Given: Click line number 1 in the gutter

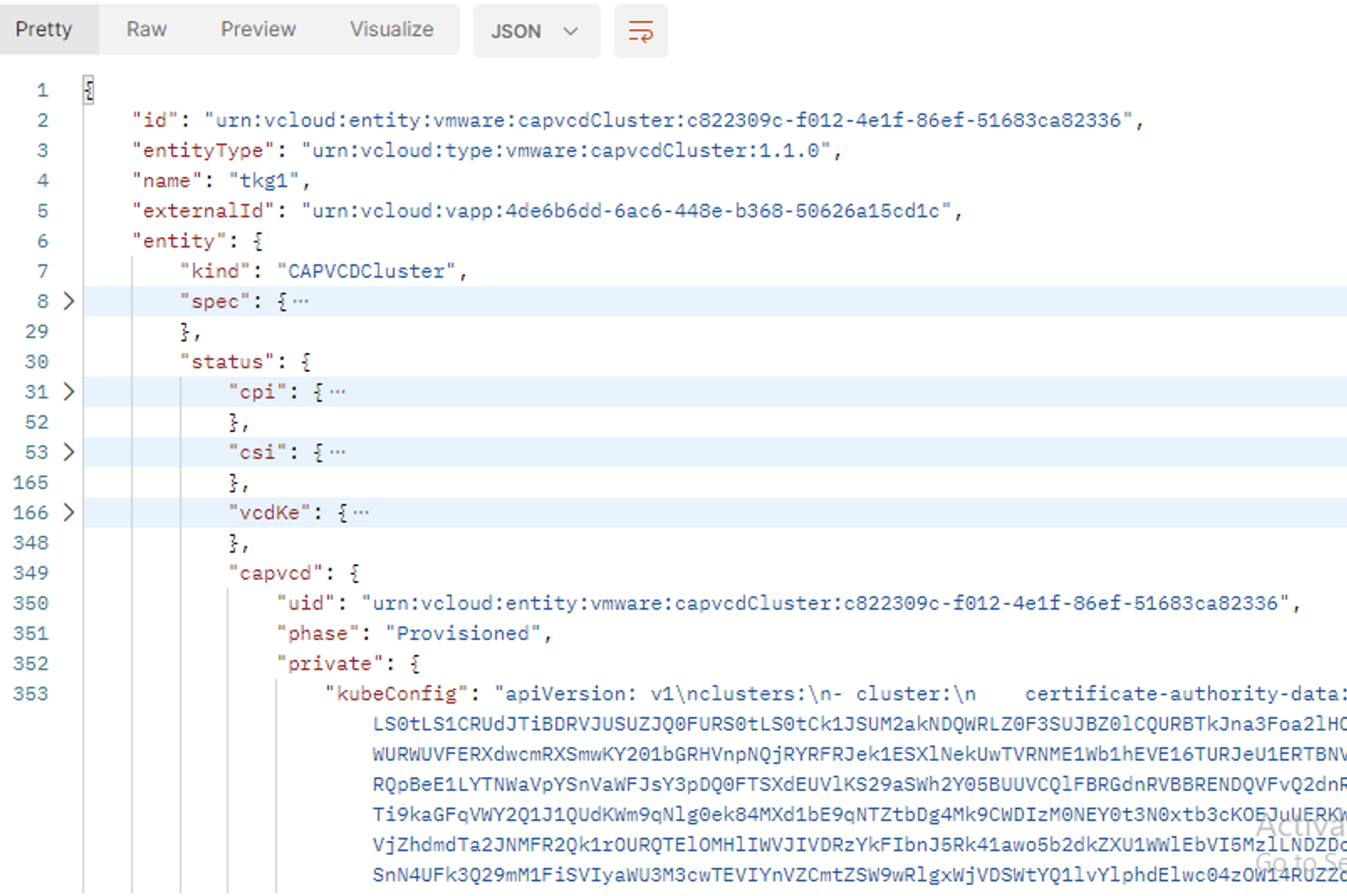Looking at the screenshot, I should pyautogui.click(x=42, y=90).
